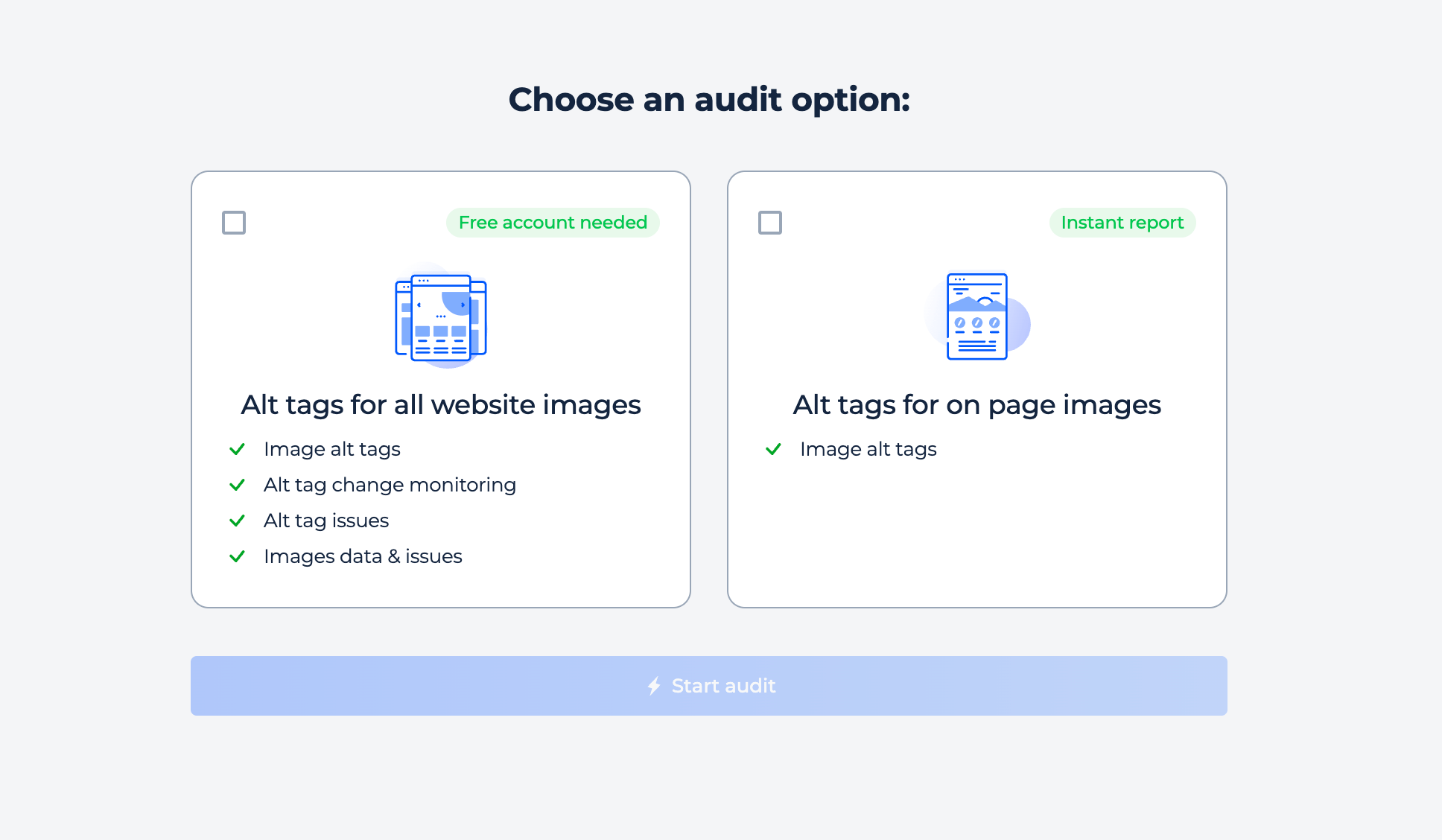Screen dimensions: 1442x840
Task: Click 'Alt tag change monitoring' feature text
Action: point(390,485)
